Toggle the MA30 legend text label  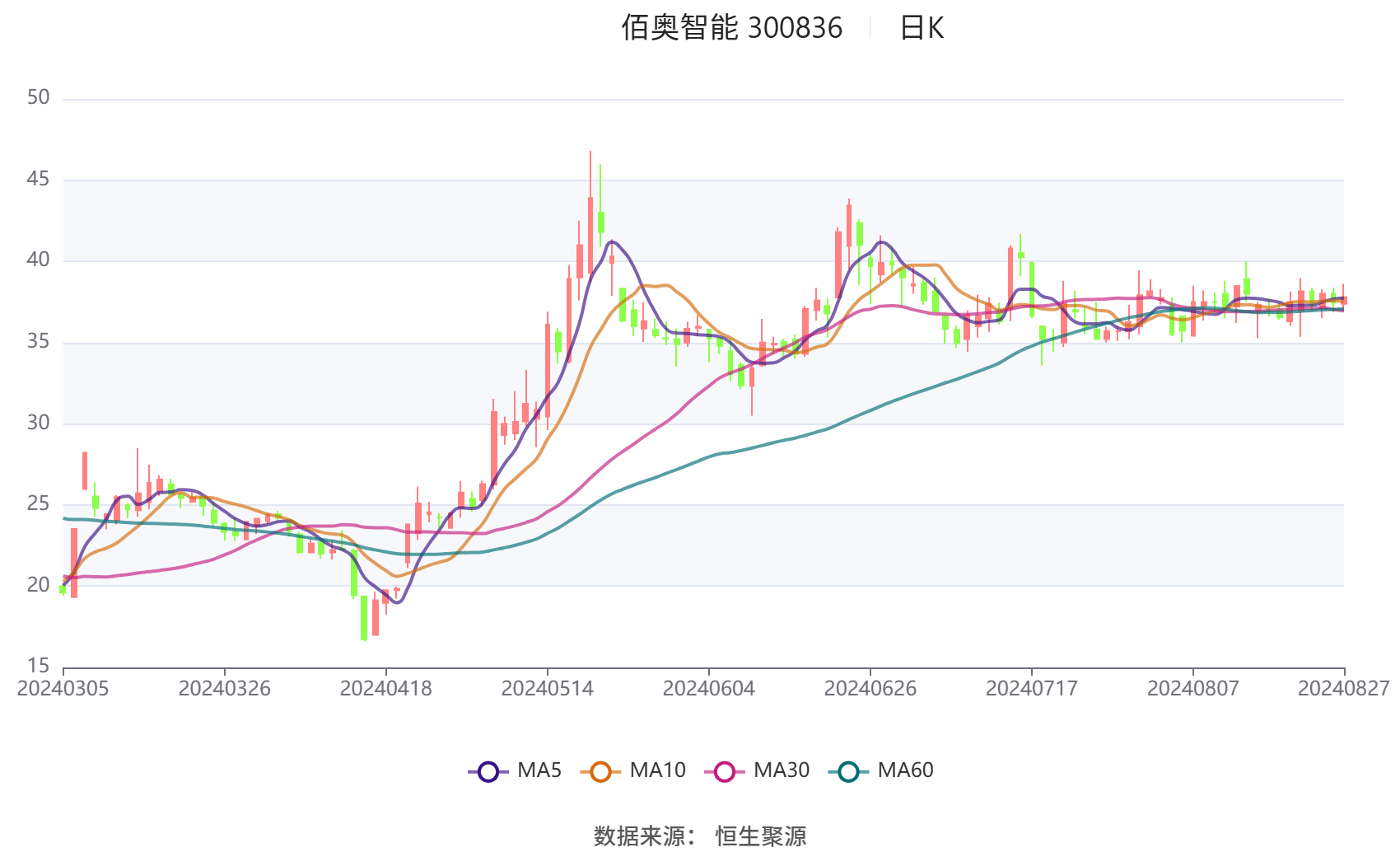(782, 770)
